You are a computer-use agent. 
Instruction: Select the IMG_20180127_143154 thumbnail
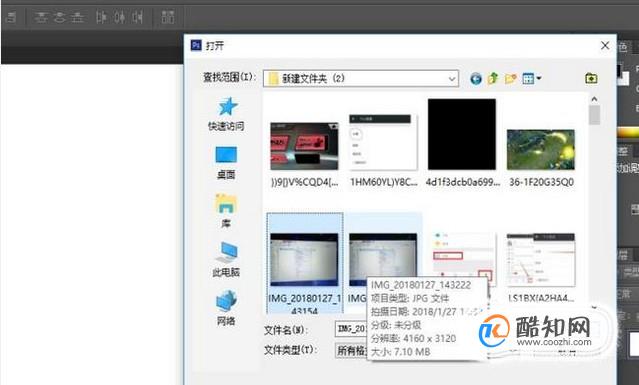point(304,263)
